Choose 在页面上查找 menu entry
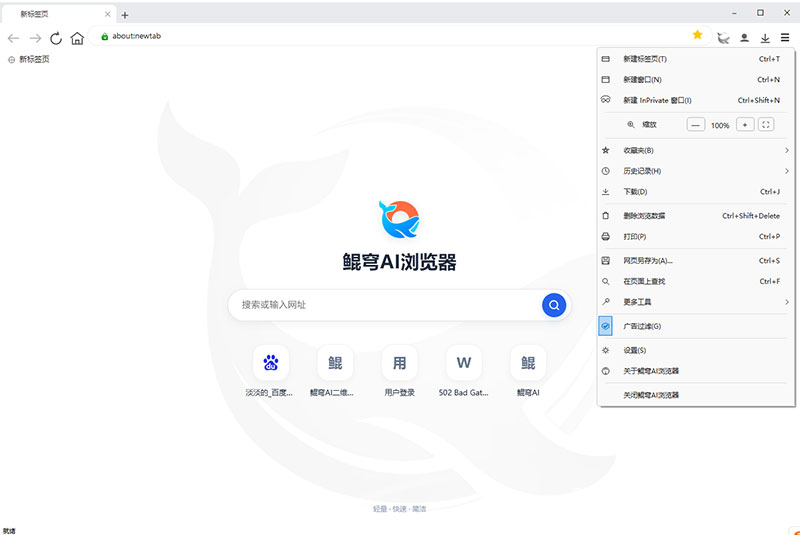The width and height of the screenshot is (800, 535). [696, 282]
